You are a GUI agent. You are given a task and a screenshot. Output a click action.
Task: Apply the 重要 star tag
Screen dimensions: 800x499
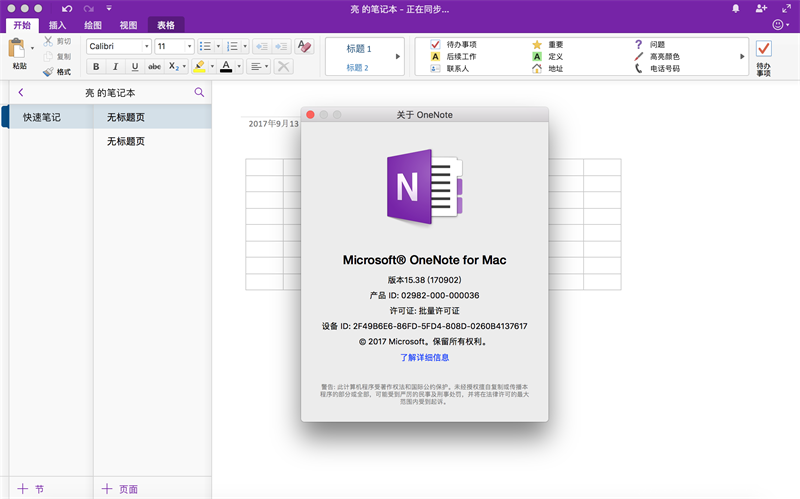click(x=548, y=44)
